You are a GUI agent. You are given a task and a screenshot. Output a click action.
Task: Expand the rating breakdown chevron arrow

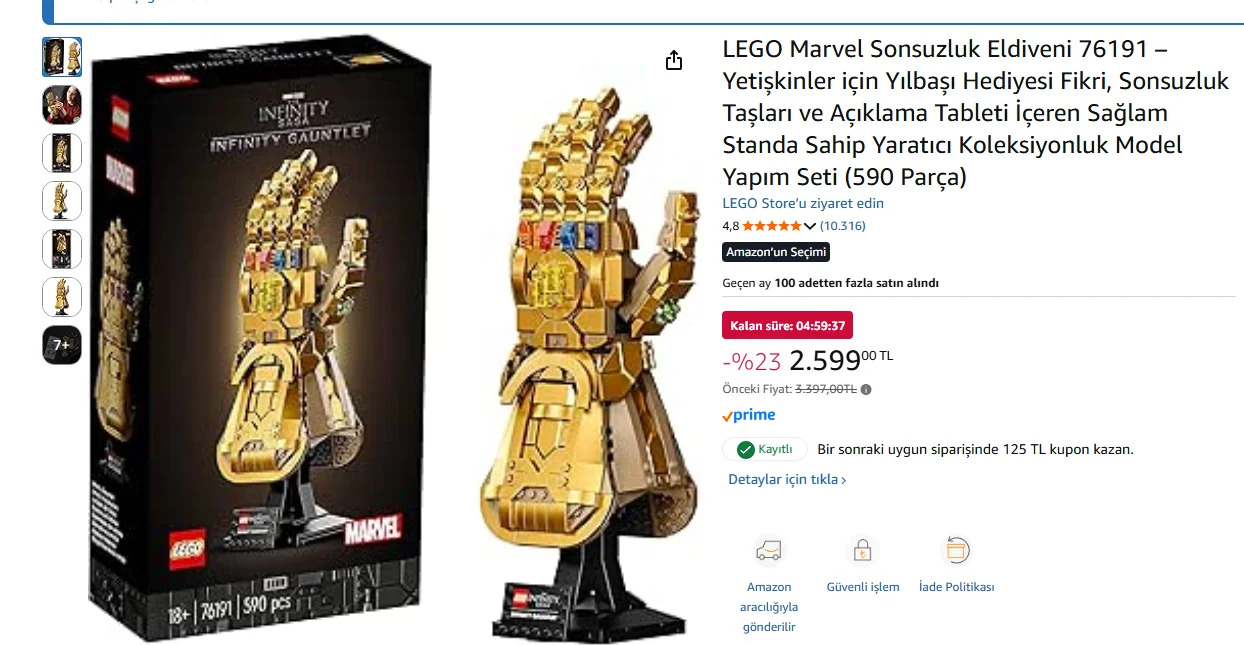[x=810, y=226]
